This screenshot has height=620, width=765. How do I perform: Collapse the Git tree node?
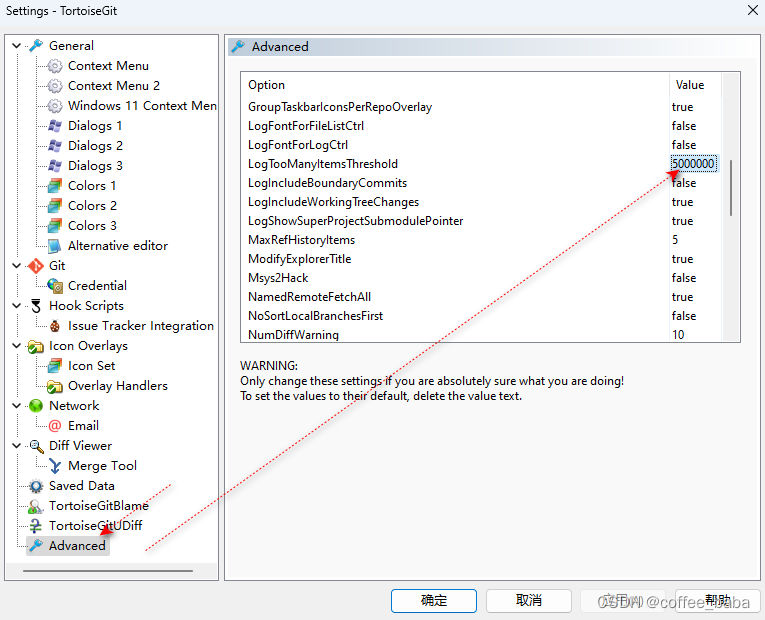pyautogui.click(x=17, y=266)
